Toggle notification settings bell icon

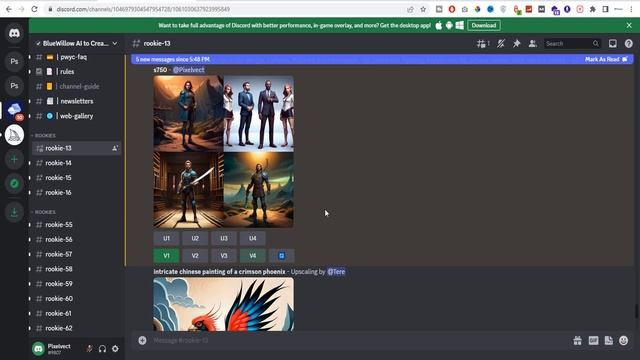pyautogui.click(x=501, y=43)
